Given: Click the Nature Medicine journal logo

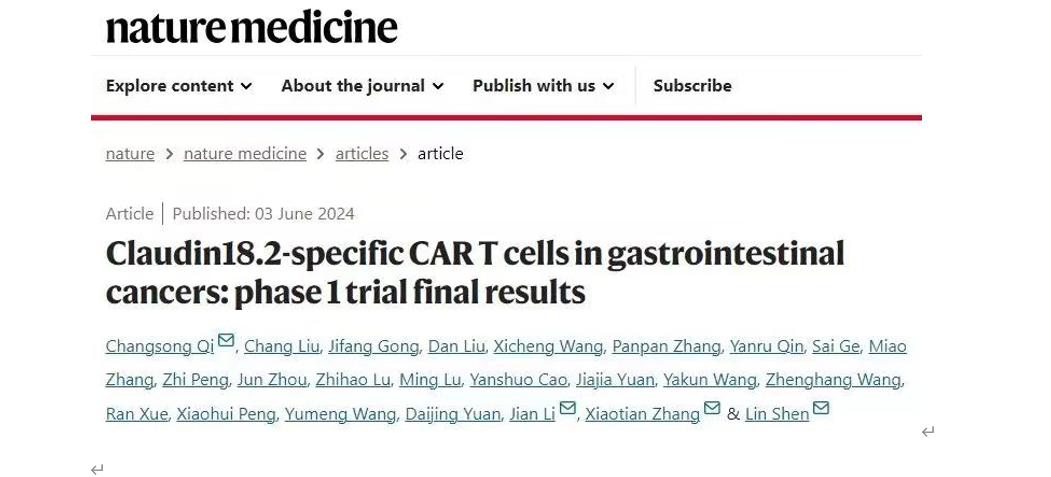Looking at the screenshot, I should 251,27.
